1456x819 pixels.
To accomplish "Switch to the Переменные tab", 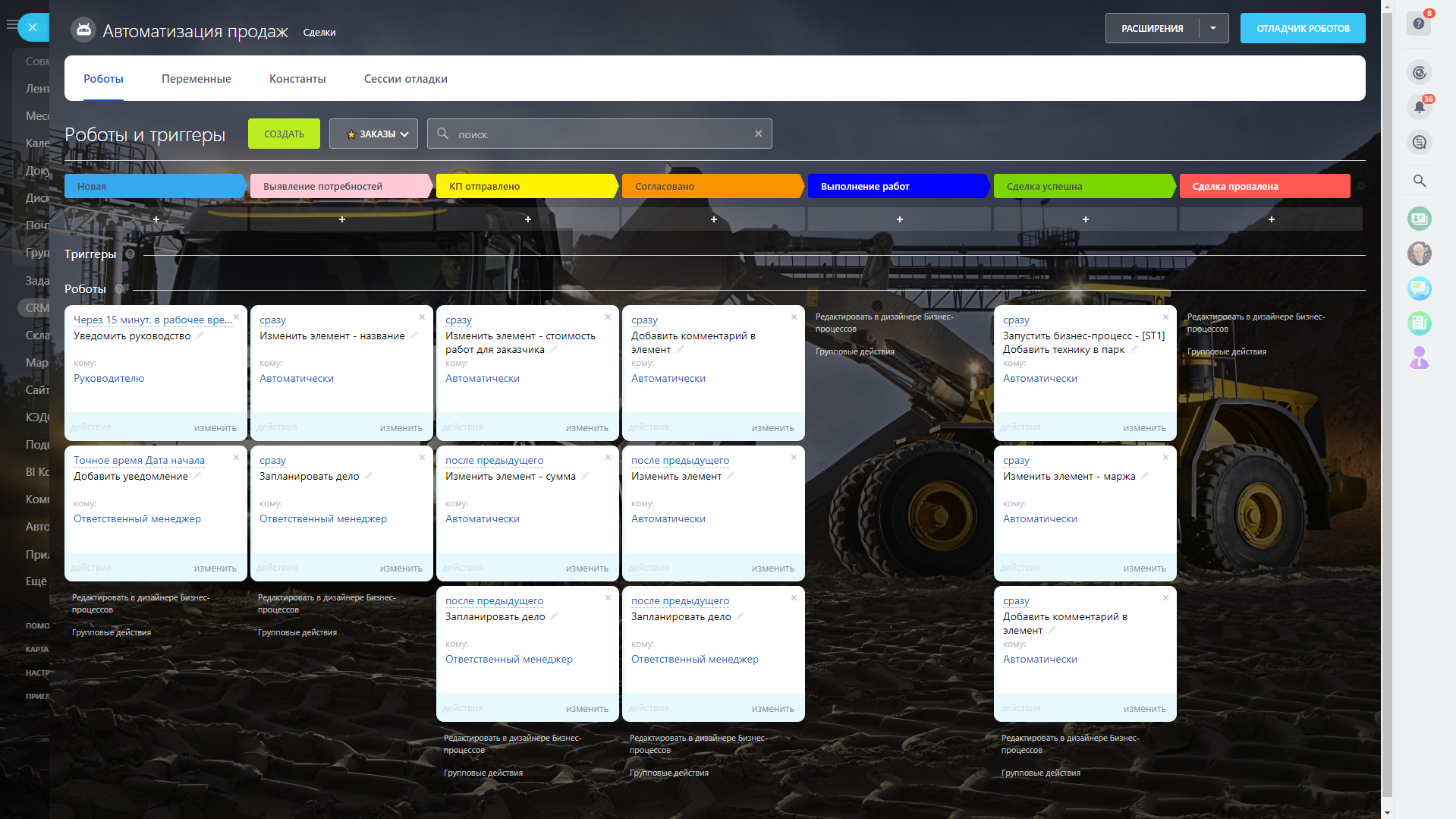I will (x=196, y=79).
